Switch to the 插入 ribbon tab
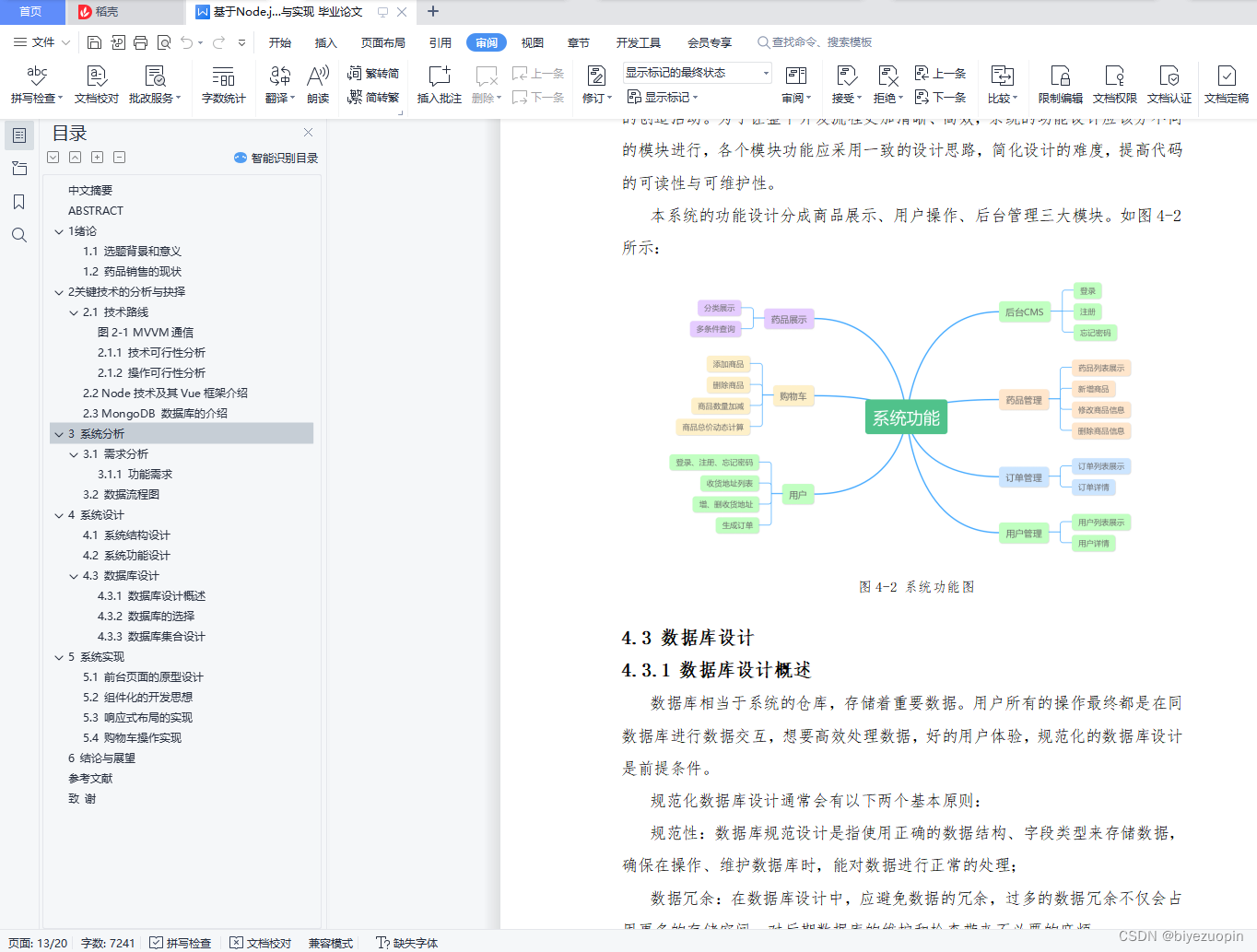1257x952 pixels. 326,42
